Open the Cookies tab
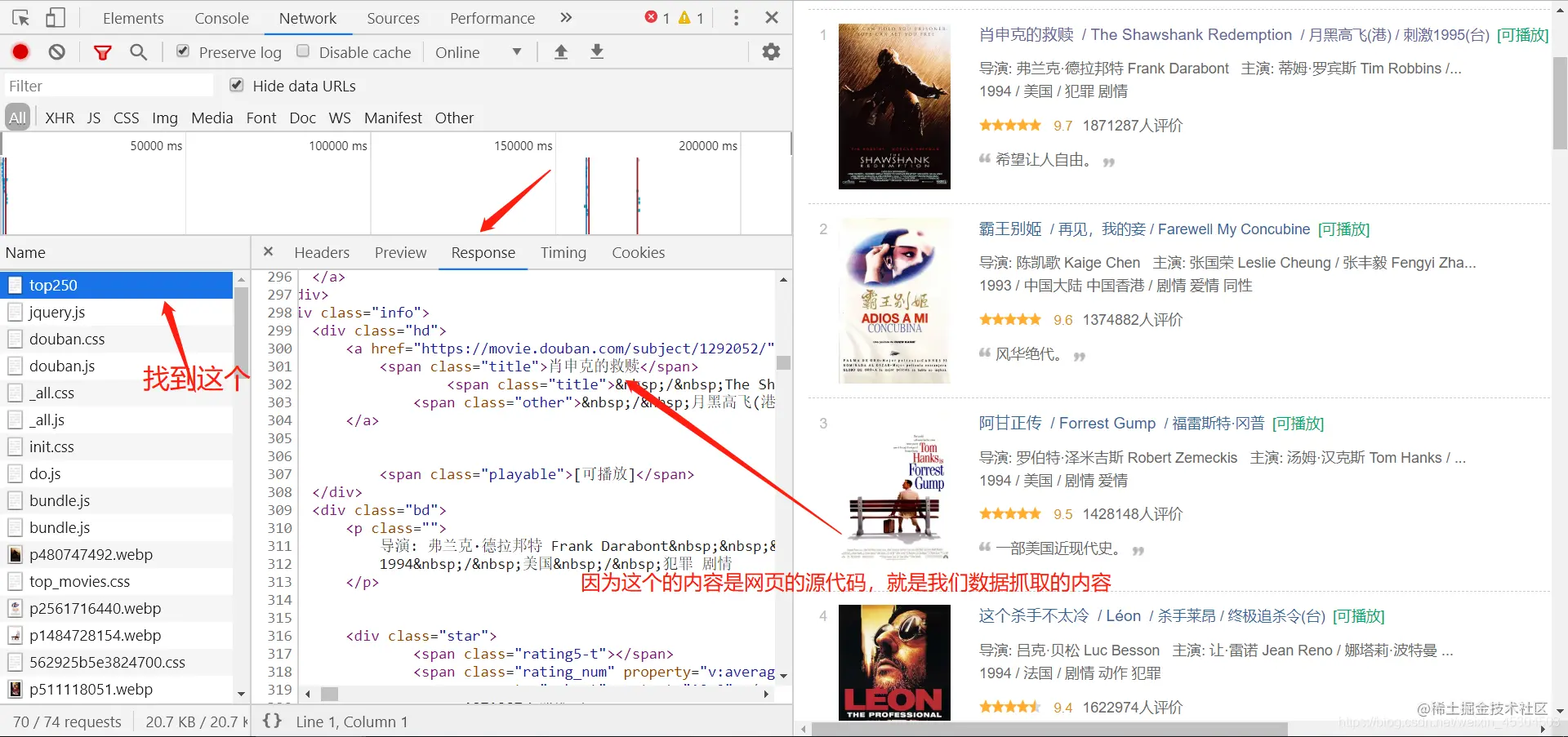This screenshot has width=1568, height=737. pos(639,253)
